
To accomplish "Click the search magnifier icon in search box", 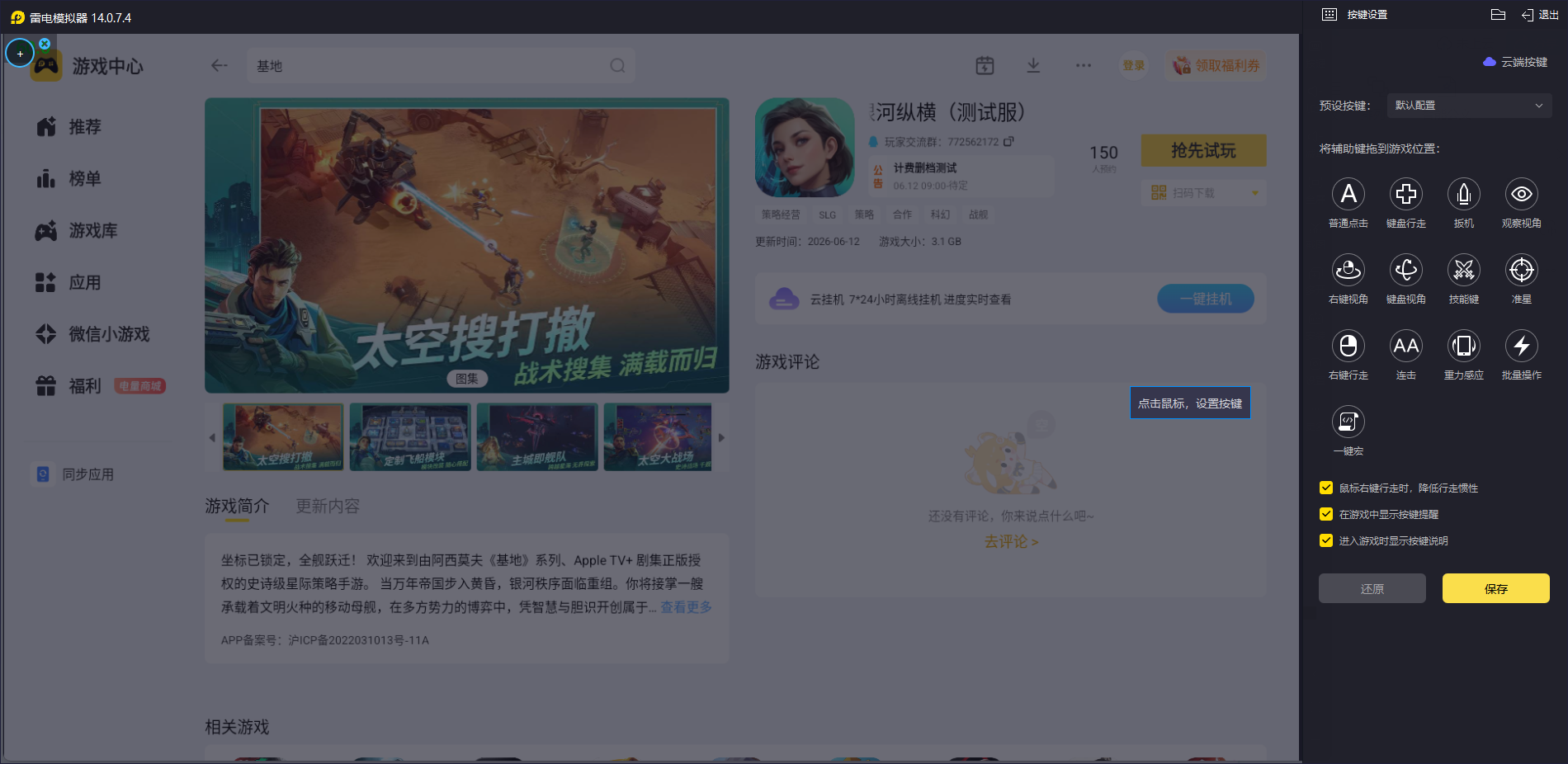I will tap(617, 66).
